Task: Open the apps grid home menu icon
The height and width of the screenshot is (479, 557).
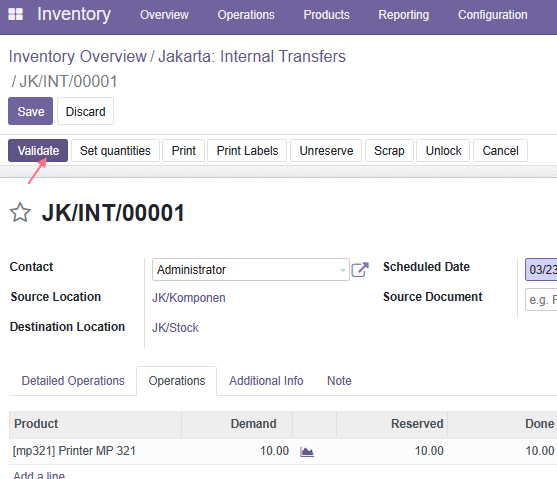Action: (15, 14)
